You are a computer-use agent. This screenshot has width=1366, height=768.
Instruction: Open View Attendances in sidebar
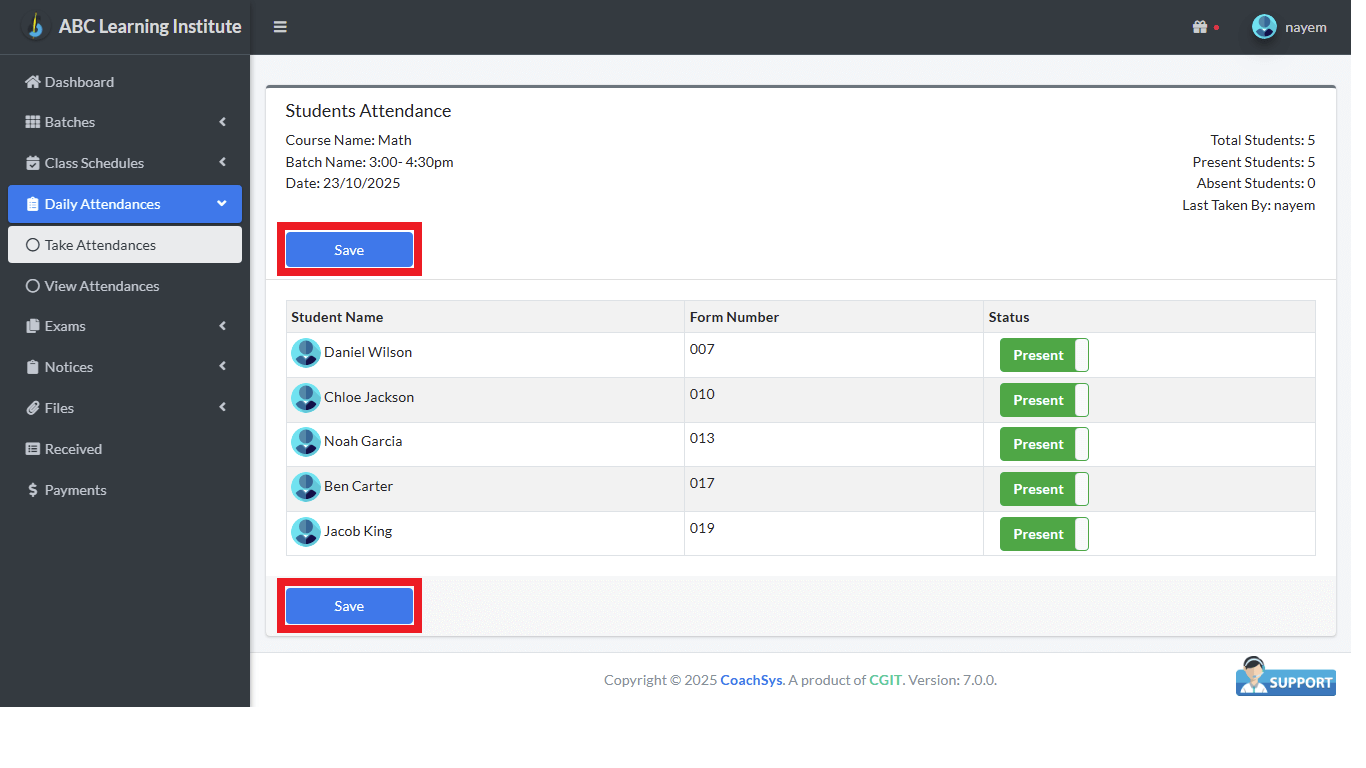pyautogui.click(x=101, y=286)
